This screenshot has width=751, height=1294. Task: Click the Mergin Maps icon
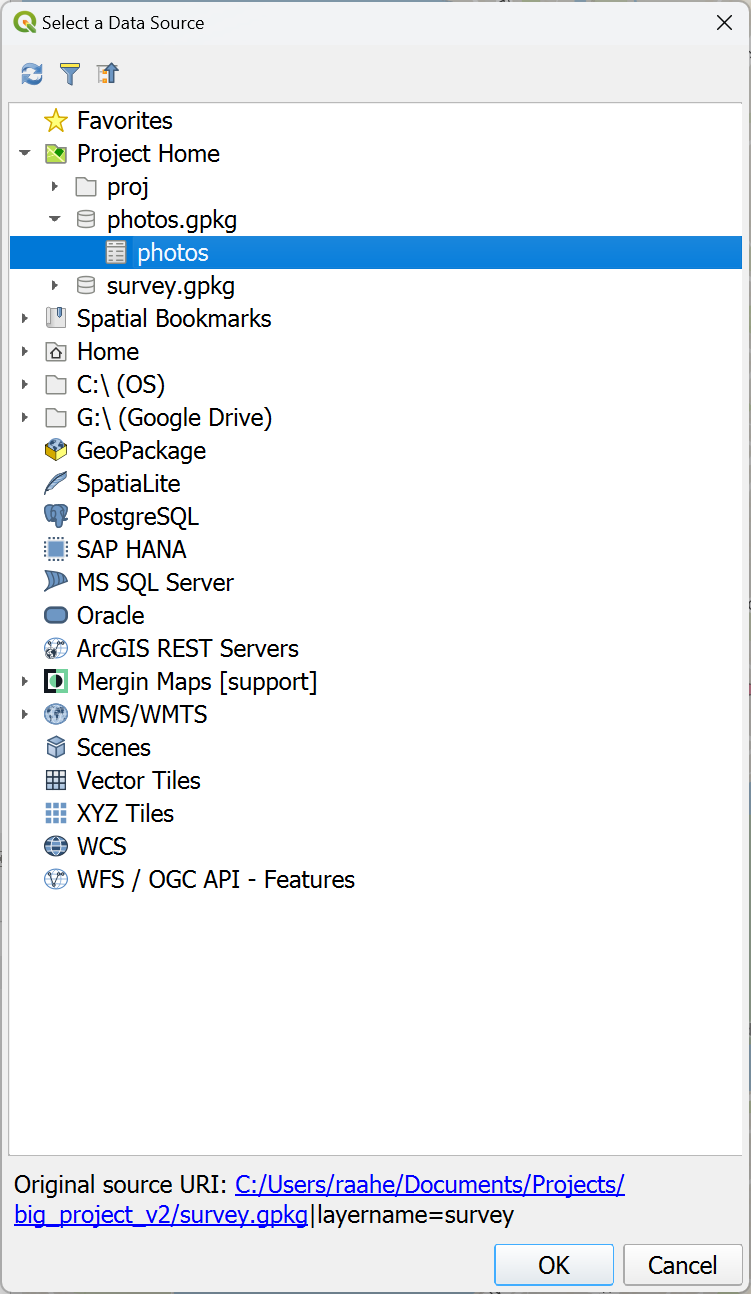56,682
